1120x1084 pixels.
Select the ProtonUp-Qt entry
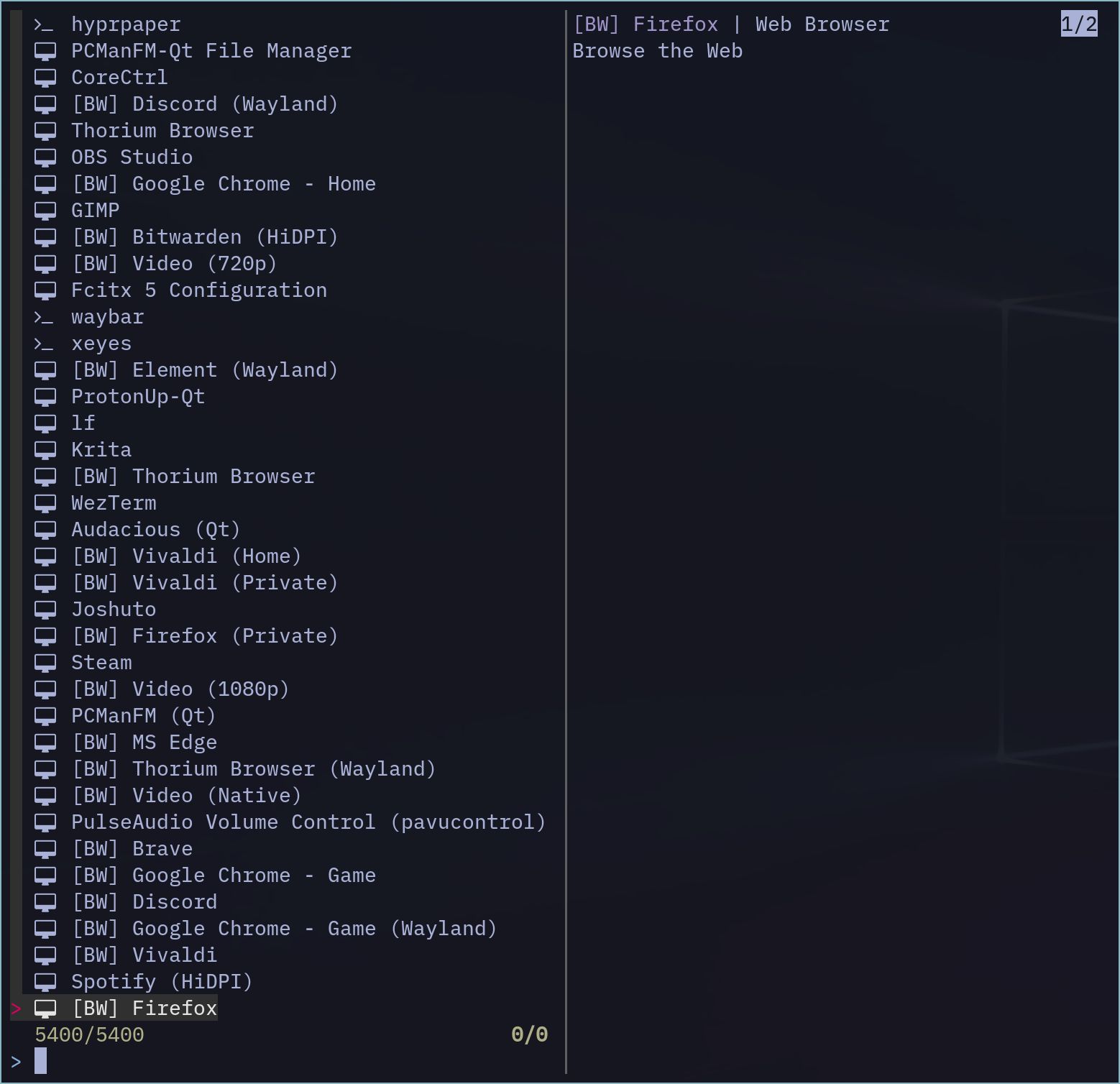point(138,398)
